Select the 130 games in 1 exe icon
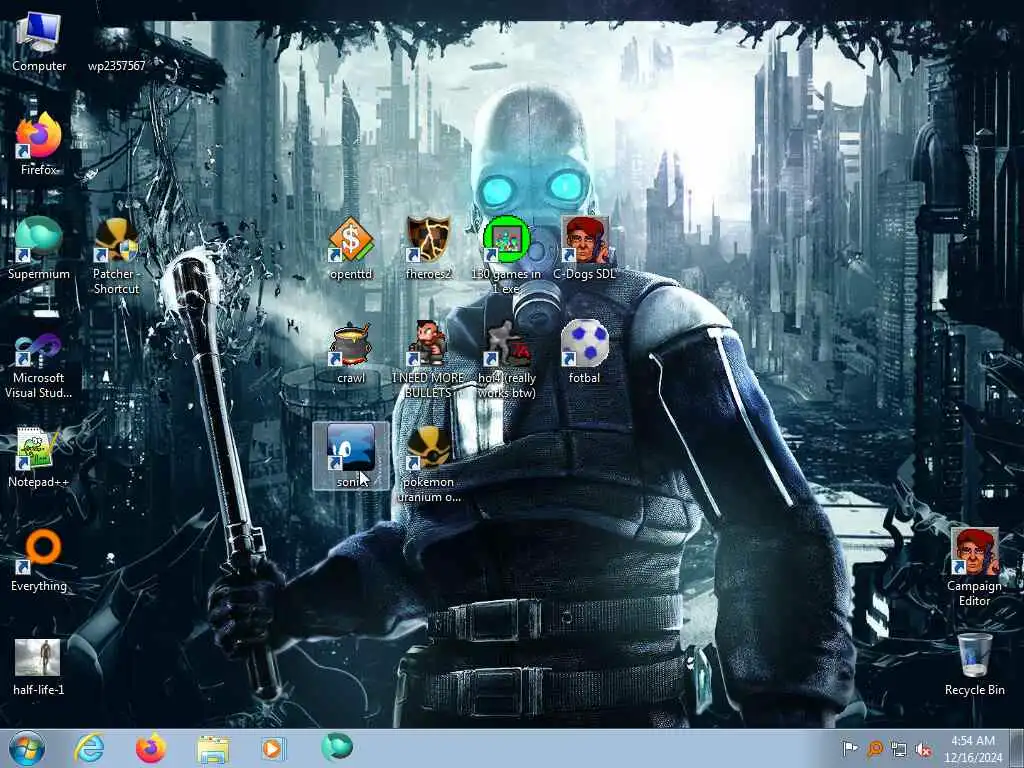 pyautogui.click(x=506, y=256)
